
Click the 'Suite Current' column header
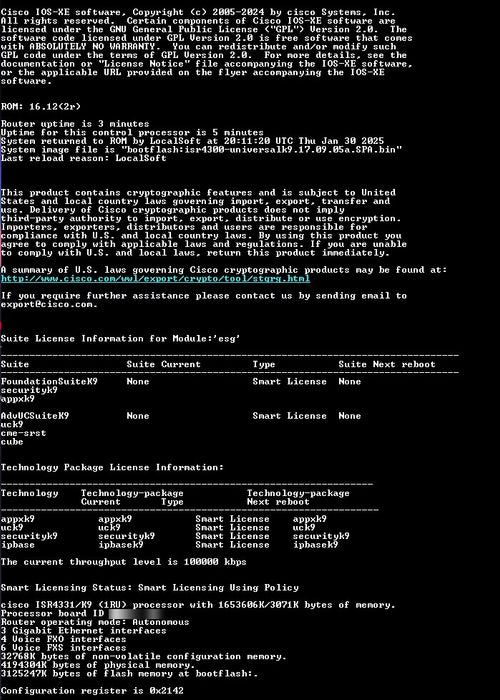click(x=163, y=364)
